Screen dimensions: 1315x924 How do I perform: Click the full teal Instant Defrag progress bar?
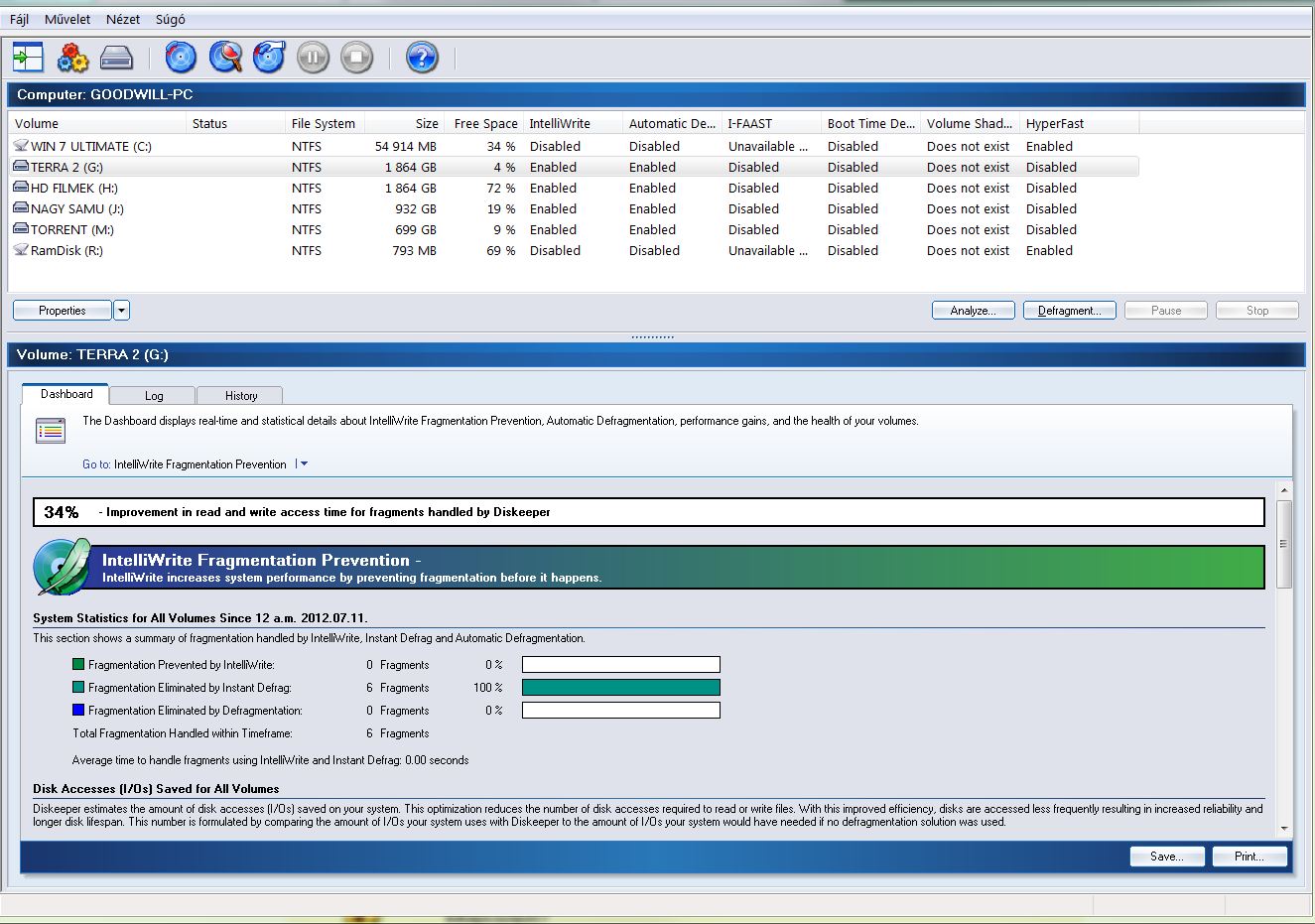[621, 687]
